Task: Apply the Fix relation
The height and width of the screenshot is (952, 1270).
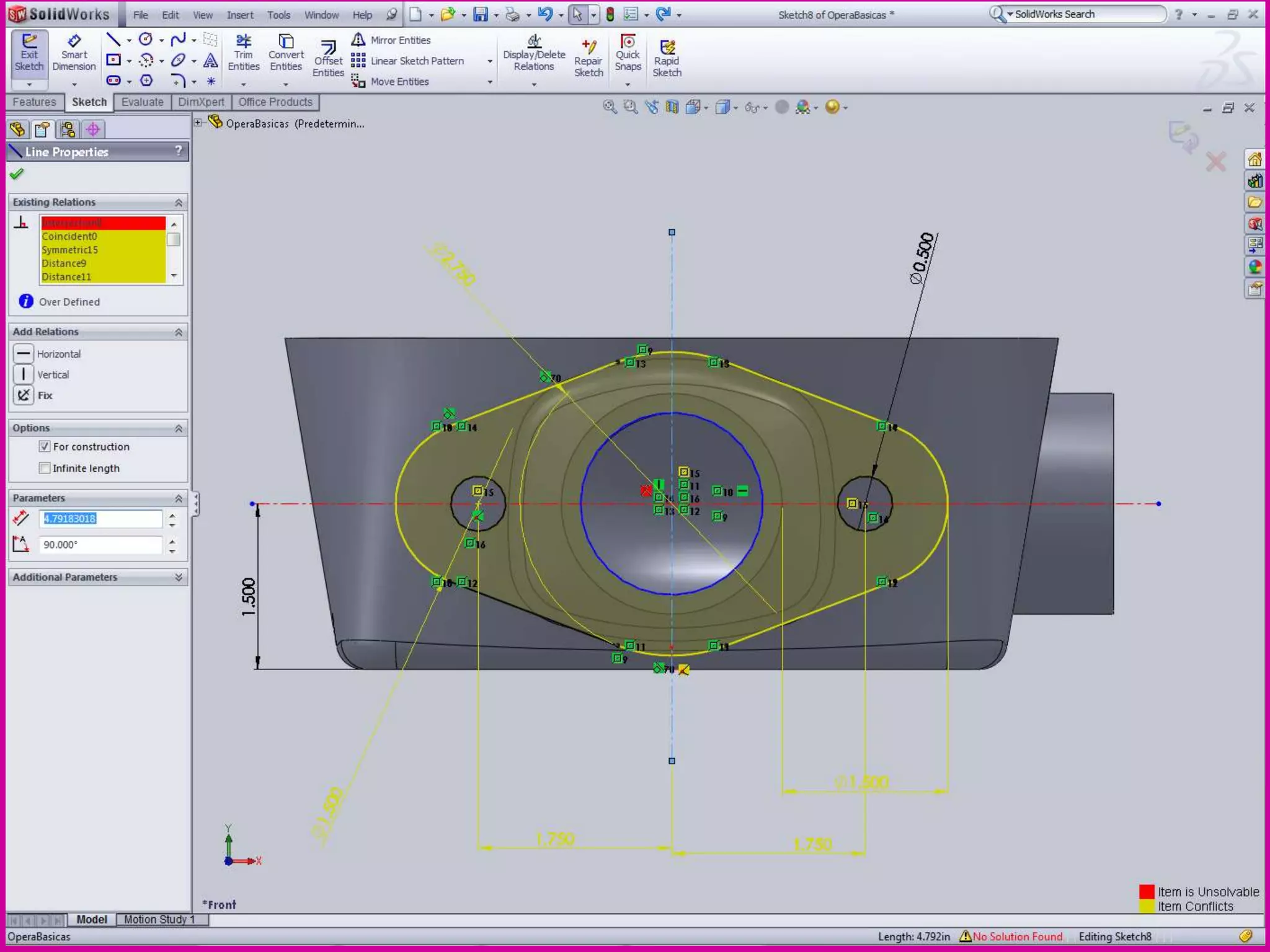Action: click(x=24, y=395)
